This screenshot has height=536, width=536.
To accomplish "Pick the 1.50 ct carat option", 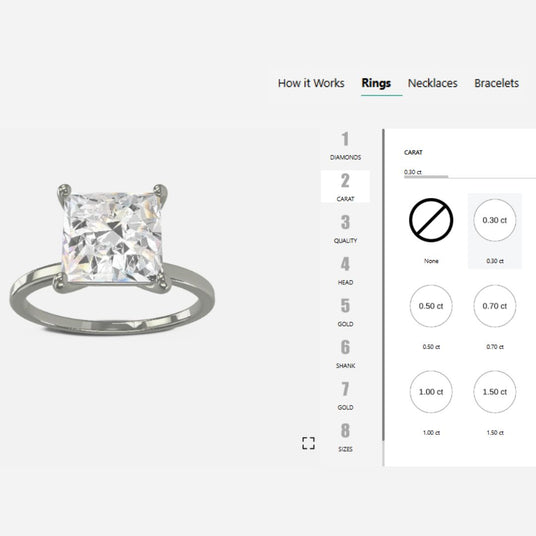I will pos(495,392).
